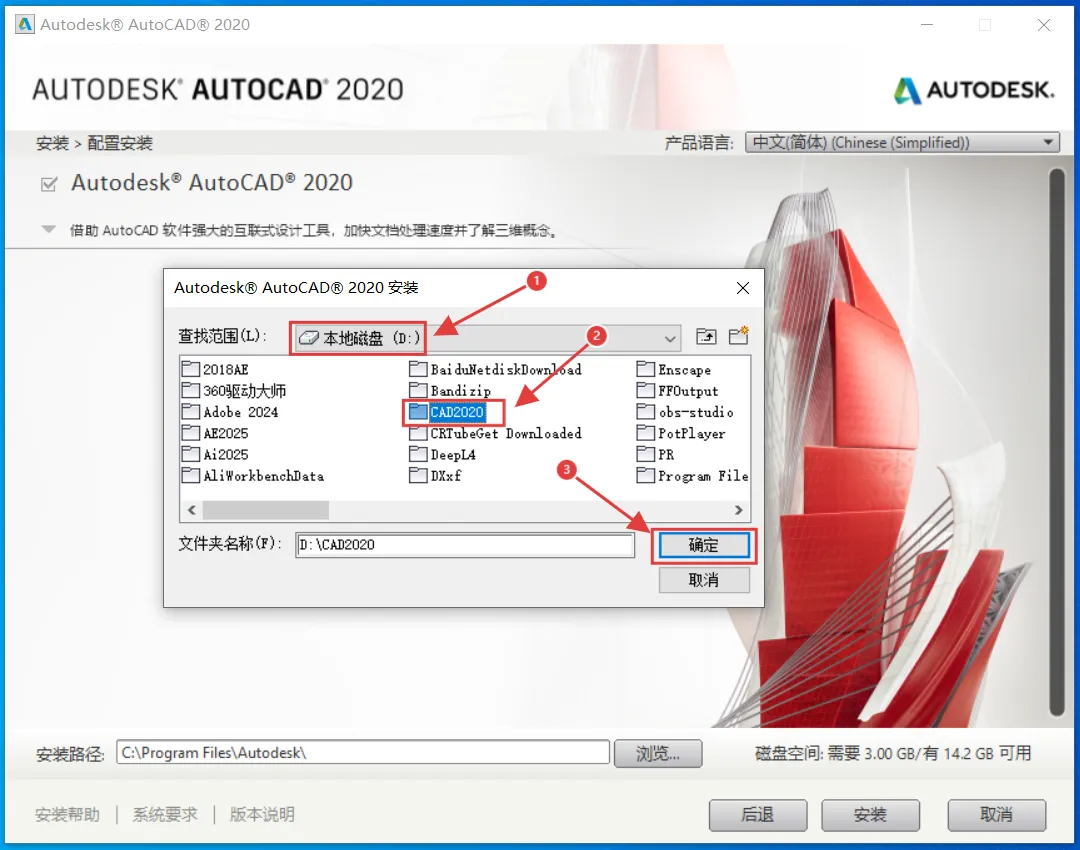1080x850 pixels.
Task: Click the Enscape folder icon
Action: click(645, 369)
